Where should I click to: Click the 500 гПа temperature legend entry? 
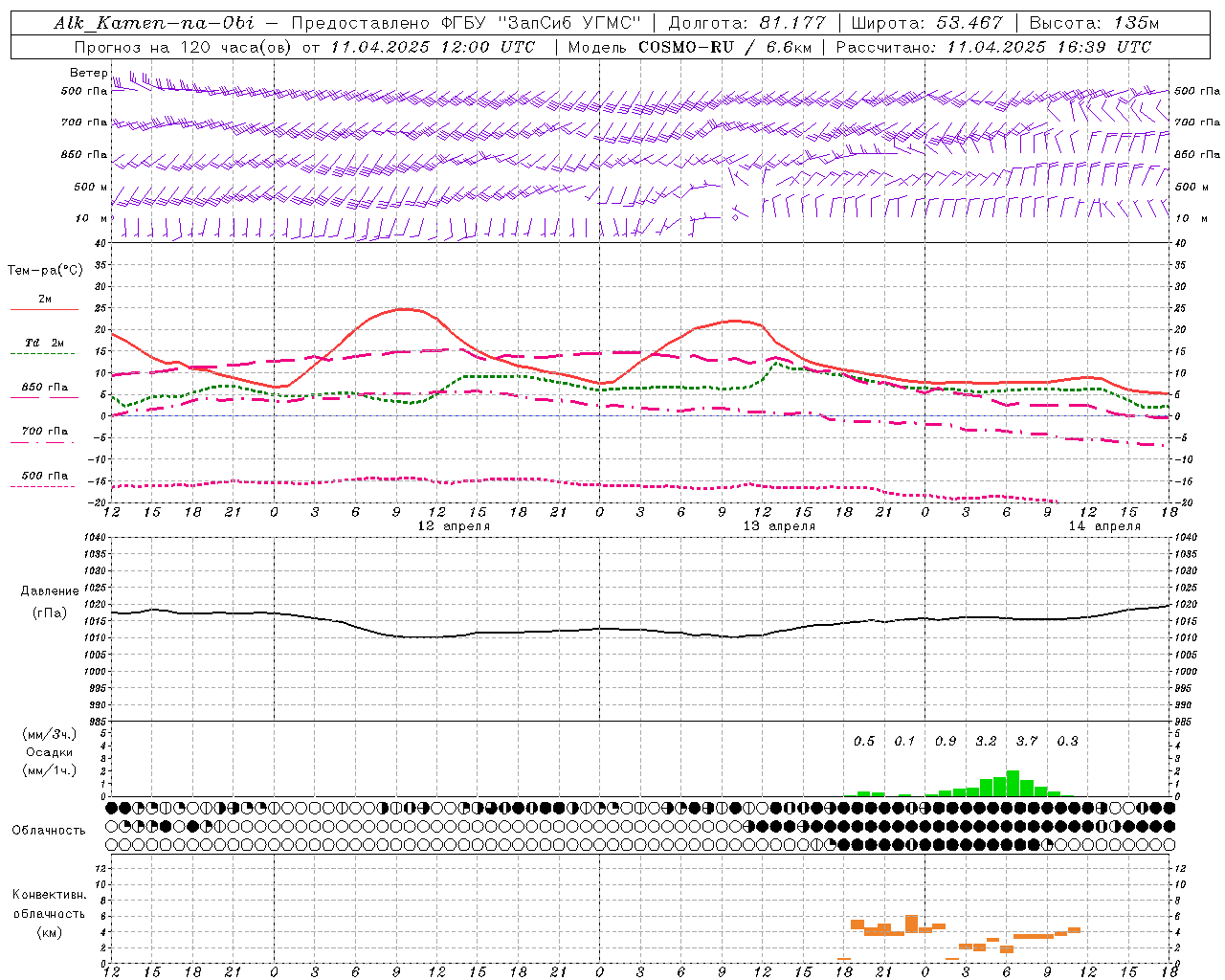pos(45,476)
